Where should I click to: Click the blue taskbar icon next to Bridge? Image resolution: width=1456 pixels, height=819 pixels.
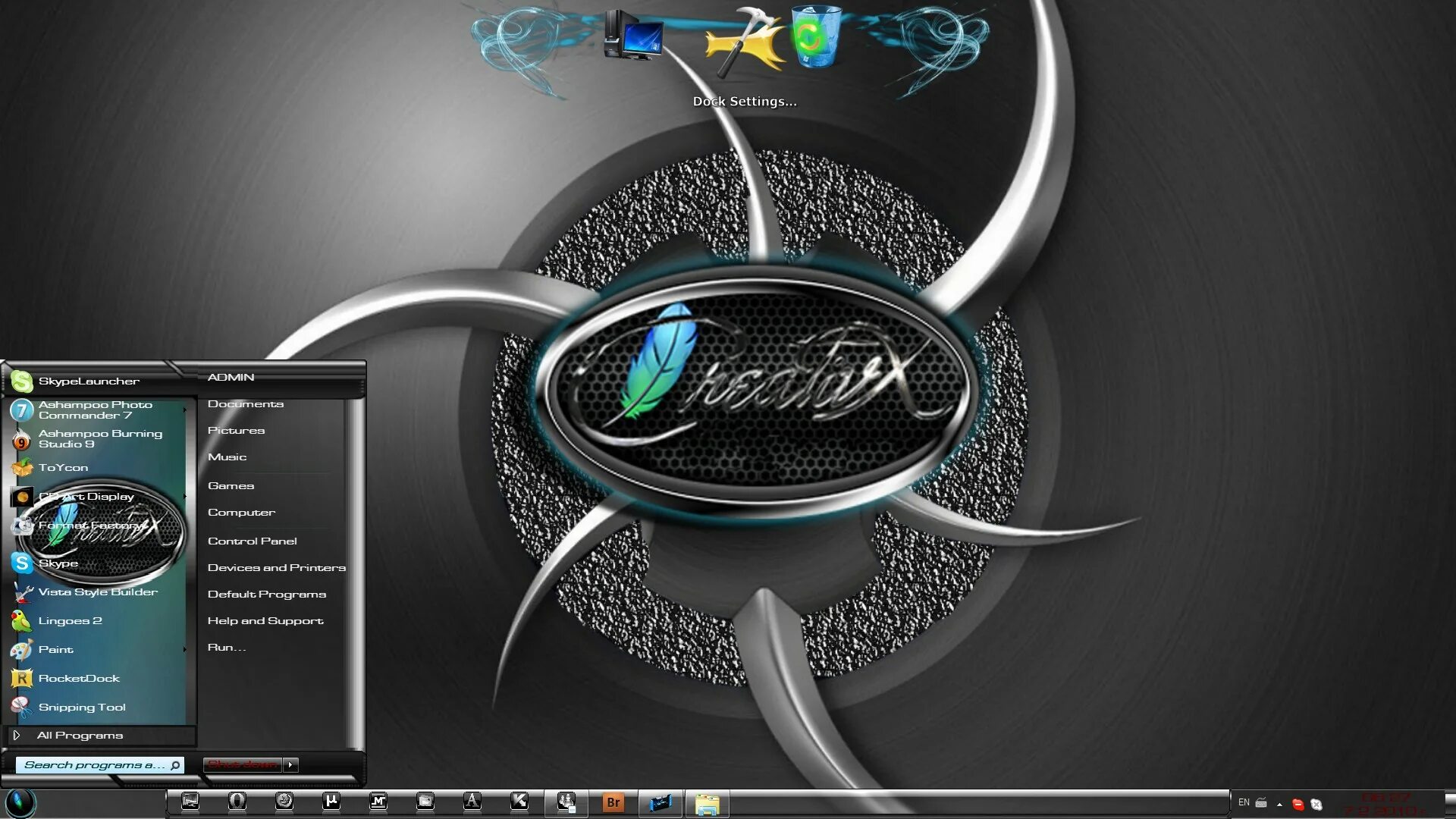pos(661,802)
